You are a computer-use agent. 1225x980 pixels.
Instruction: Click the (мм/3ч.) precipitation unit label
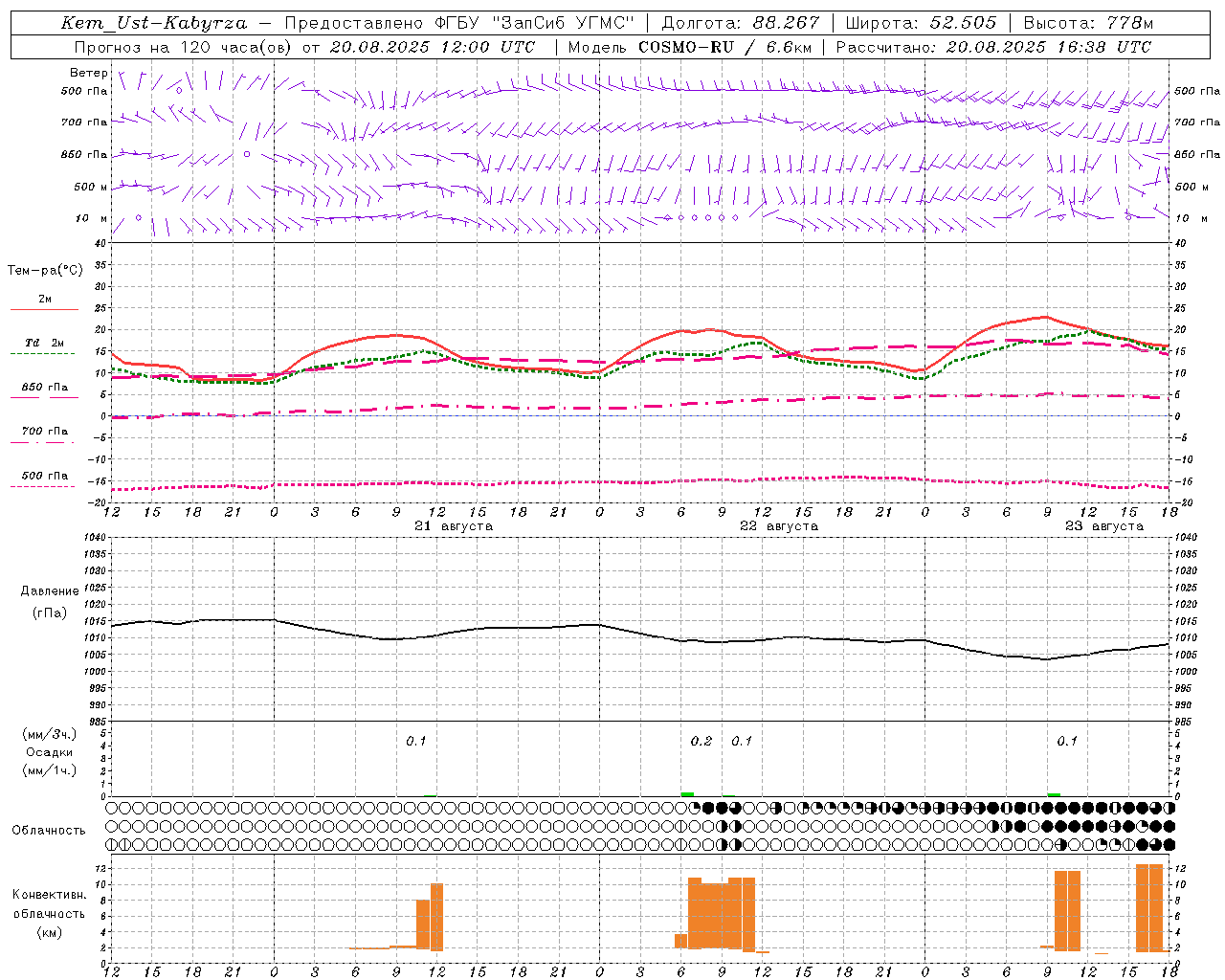[x=50, y=735]
